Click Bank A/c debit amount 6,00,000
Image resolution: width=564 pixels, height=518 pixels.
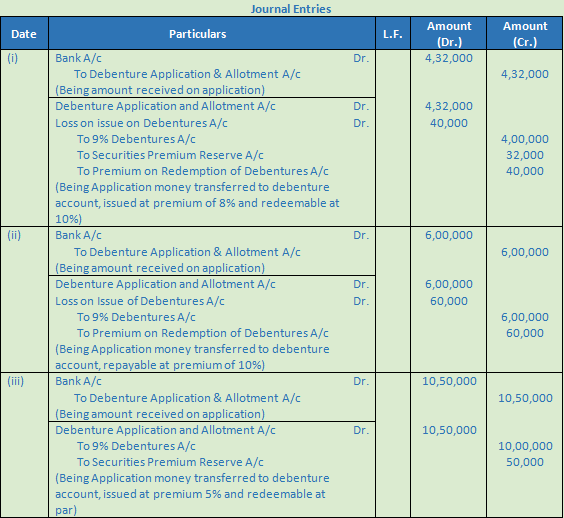point(449,235)
